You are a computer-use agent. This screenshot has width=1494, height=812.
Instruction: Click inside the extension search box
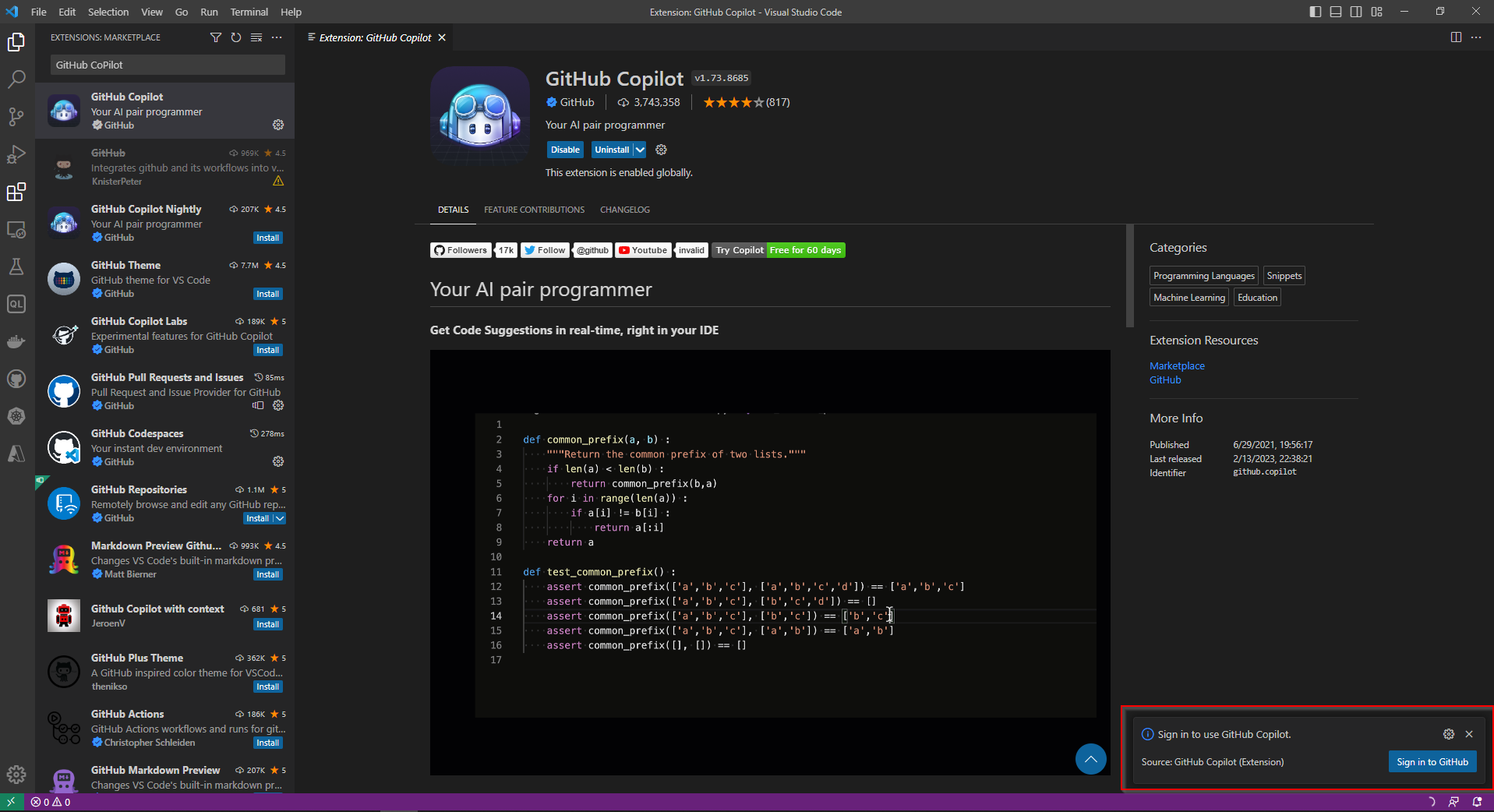[x=166, y=65]
